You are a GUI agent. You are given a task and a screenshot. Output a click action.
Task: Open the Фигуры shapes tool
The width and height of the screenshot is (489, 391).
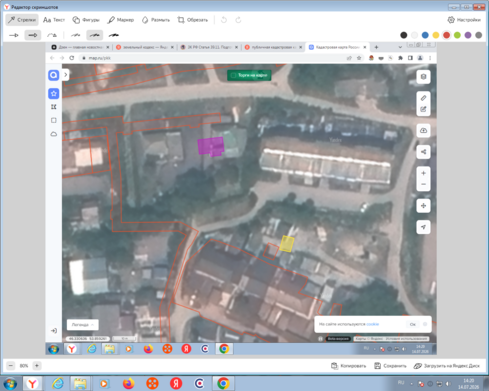86,20
